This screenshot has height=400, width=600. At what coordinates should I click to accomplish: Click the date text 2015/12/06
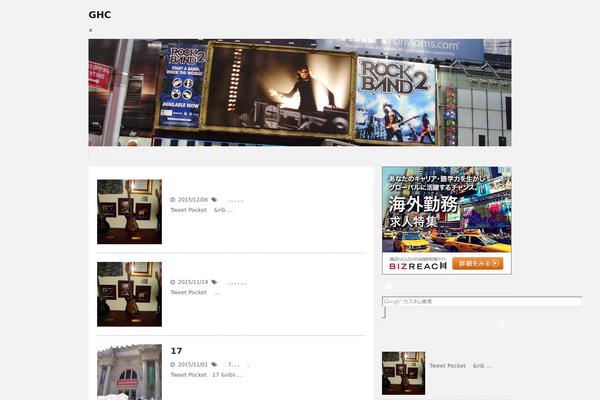(193, 199)
